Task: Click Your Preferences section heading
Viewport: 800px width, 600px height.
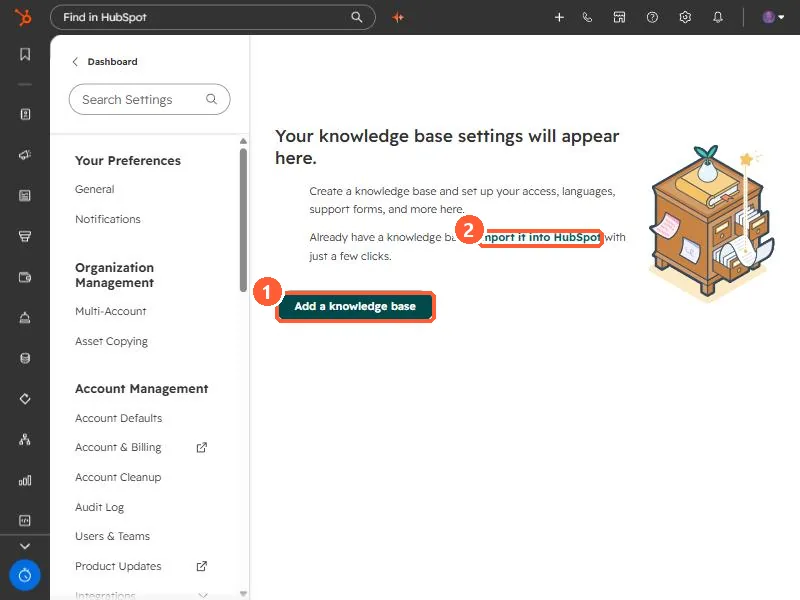Action: tap(128, 161)
